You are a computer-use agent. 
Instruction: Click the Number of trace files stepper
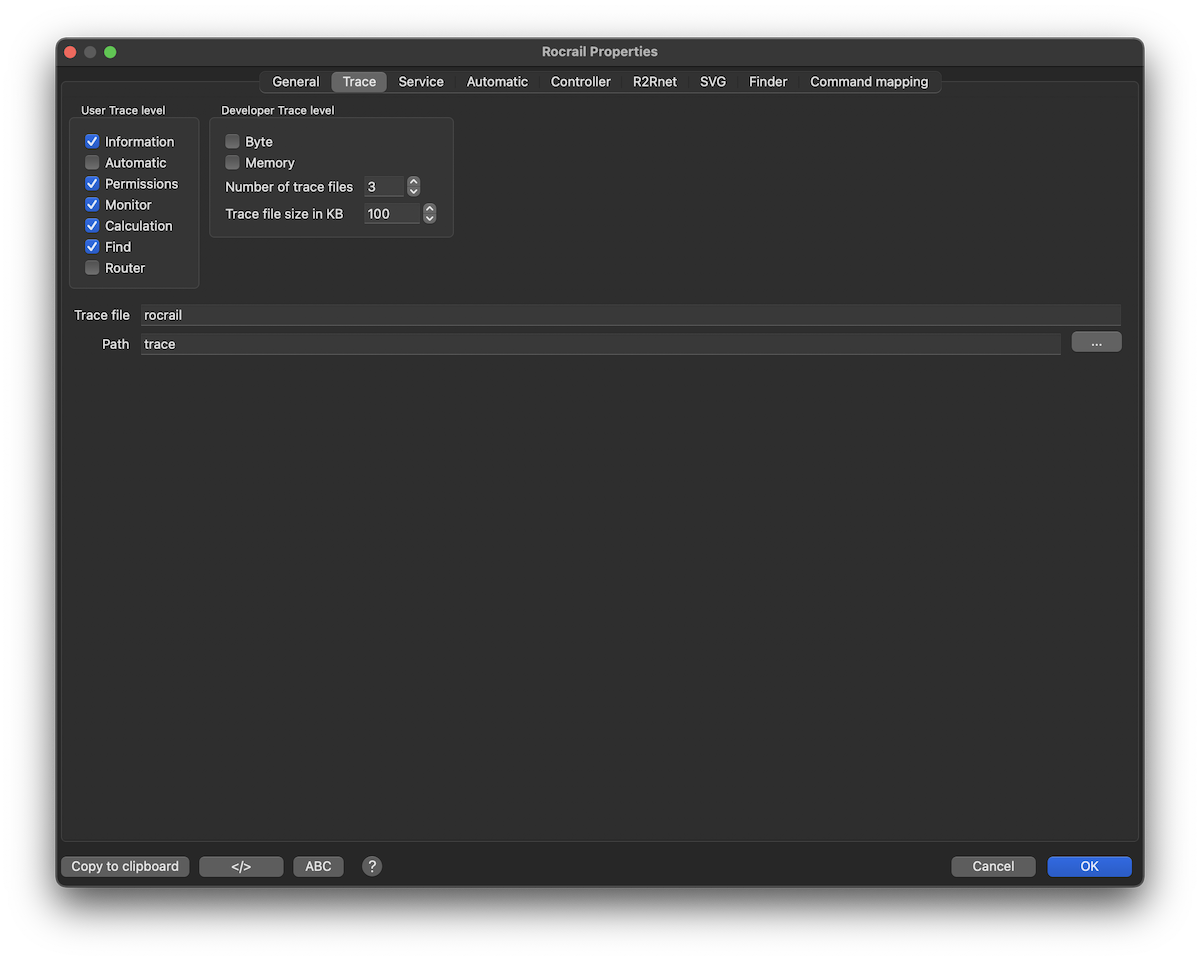click(413, 187)
